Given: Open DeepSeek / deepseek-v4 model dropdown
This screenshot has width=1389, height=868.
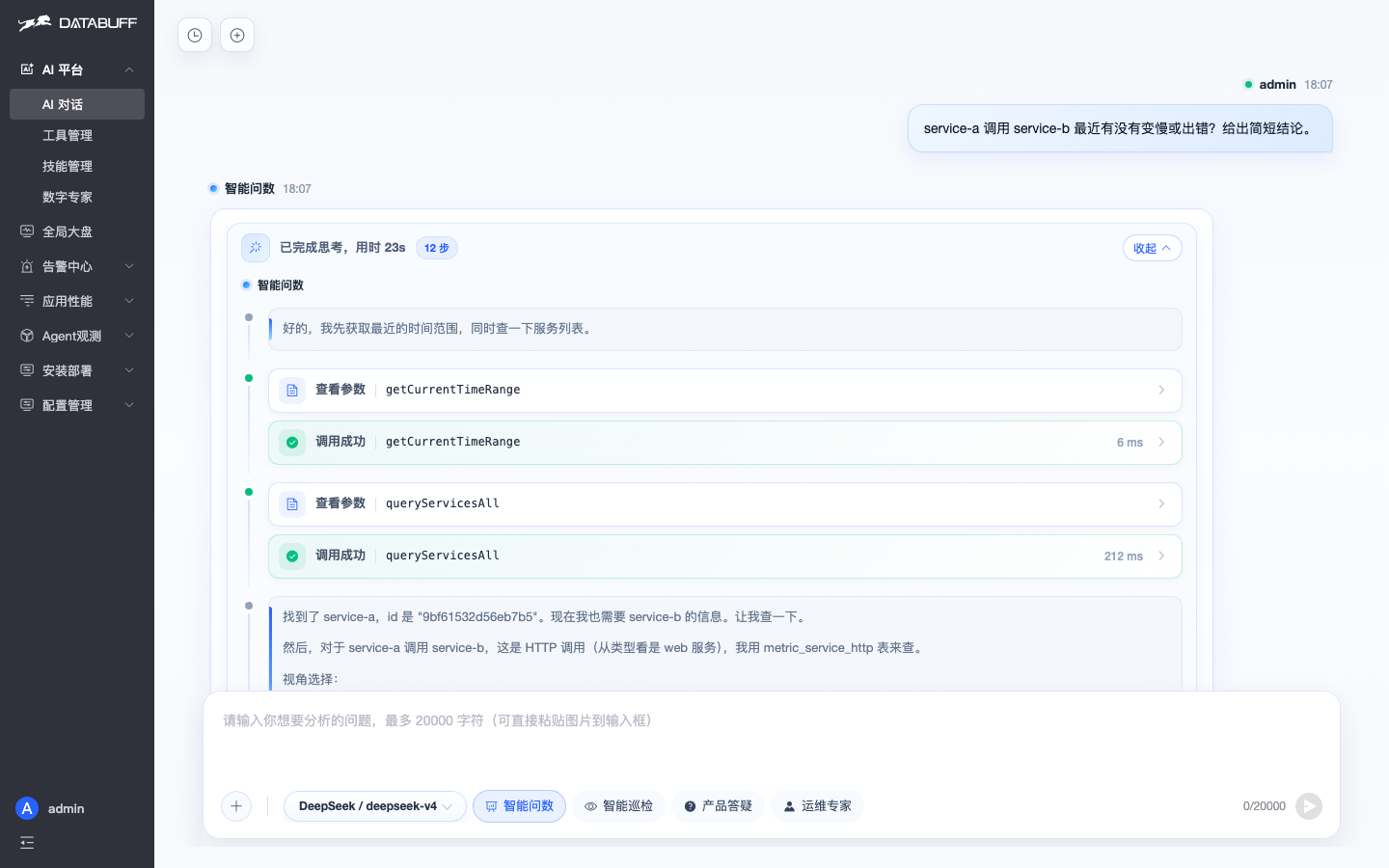Looking at the screenshot, I should click(x=375, y=806).
